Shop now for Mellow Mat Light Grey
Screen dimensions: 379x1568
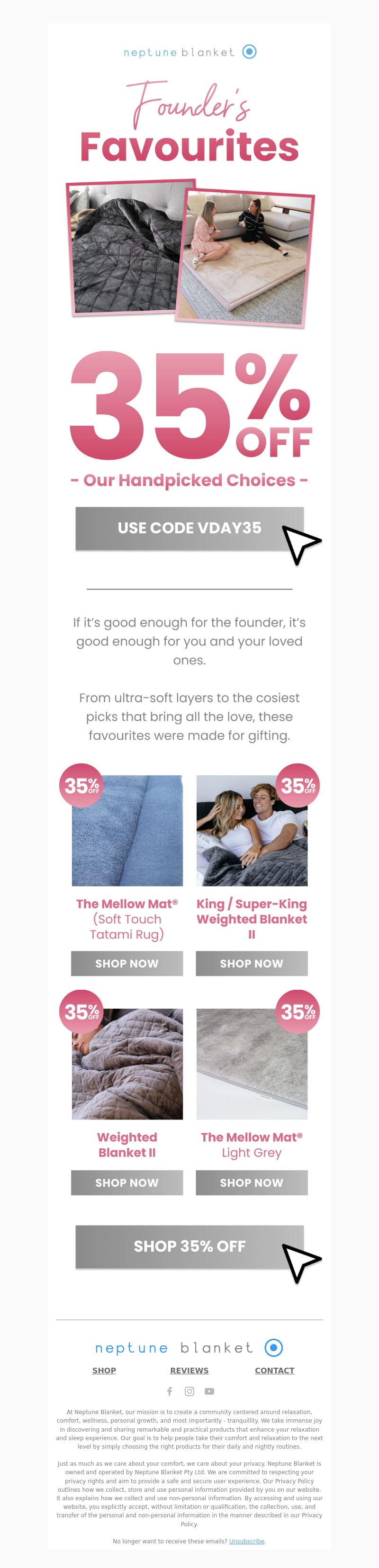(x=252, y=1182)
